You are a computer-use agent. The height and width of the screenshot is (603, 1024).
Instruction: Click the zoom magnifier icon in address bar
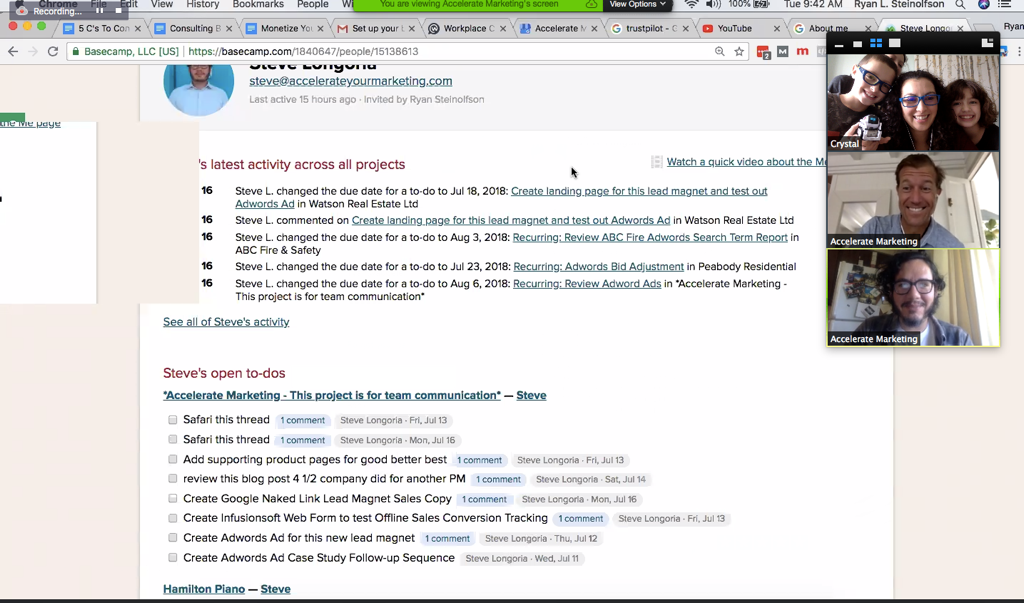(720, 51)
